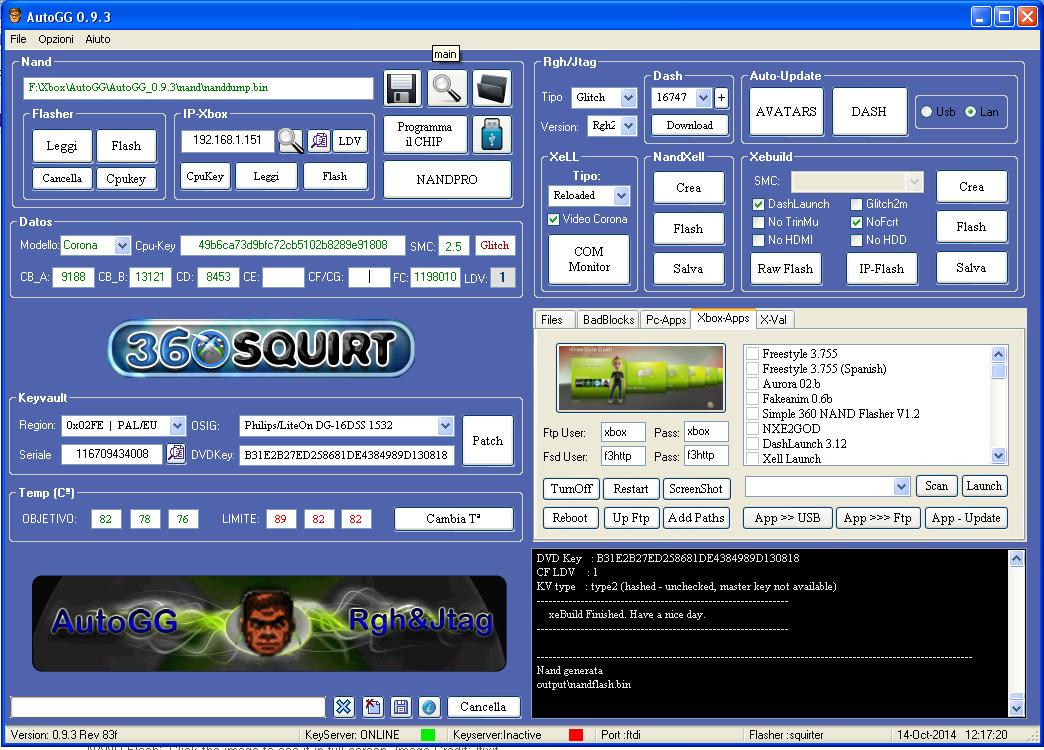
Task: Click the magnifier icon next to the nand path
Action: pyautogui.click(x=447, y=89)
